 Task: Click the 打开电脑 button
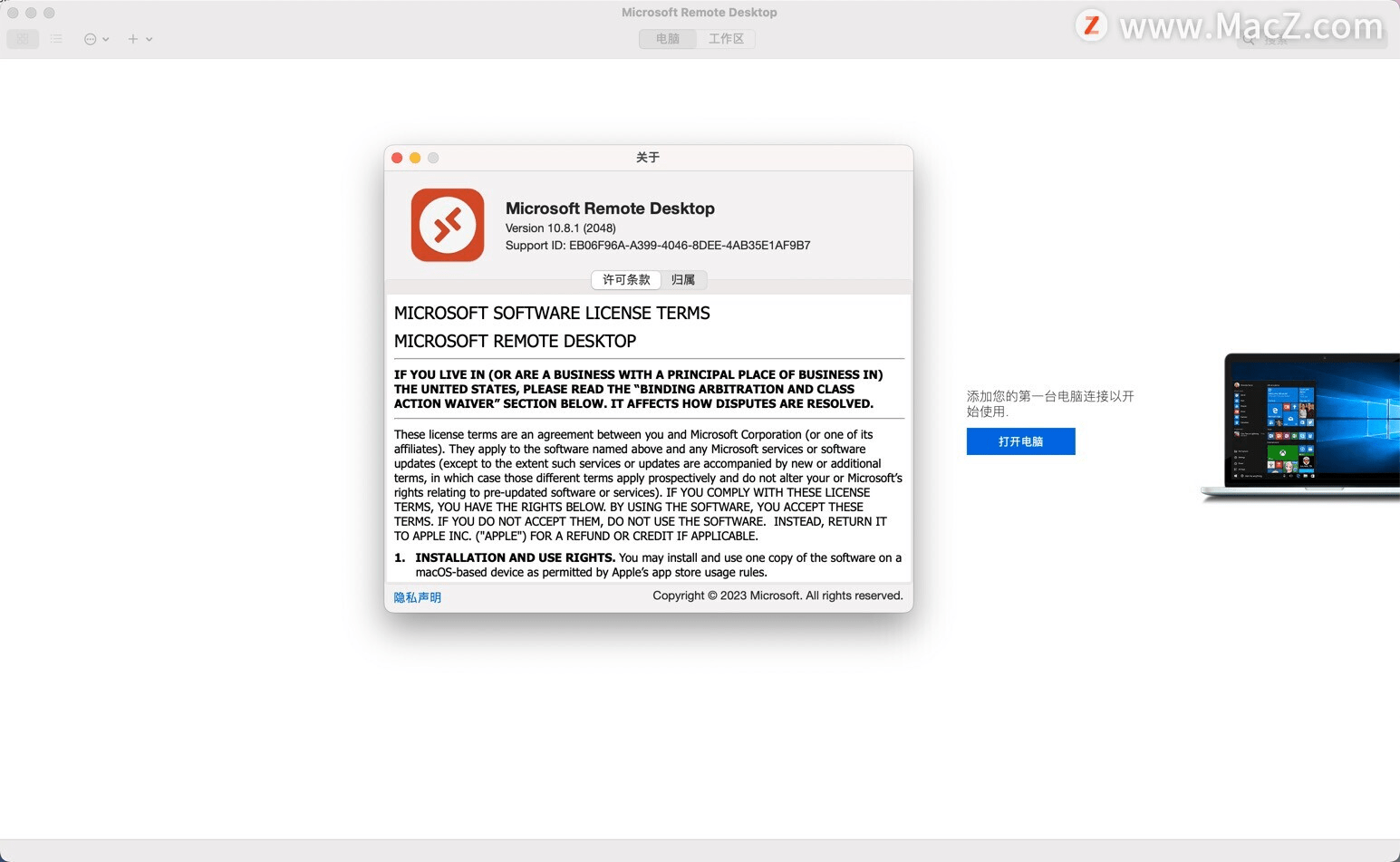pyautogui.click(x=1019, y=441)
